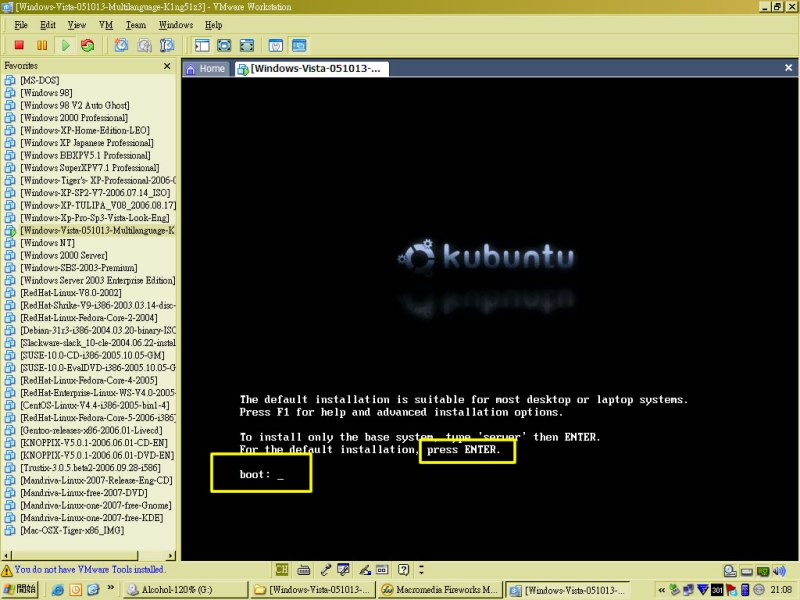This screenshot has height=600, width=800.
Task: Click the 'You do not have VMware Tools installed' message
Action: click(90, 569)
